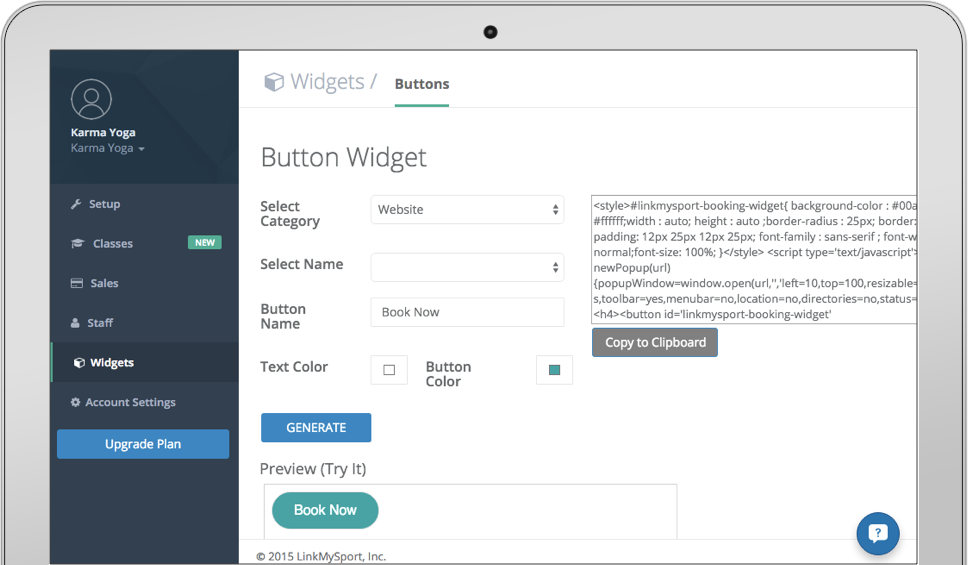This screenshot has width=969, height=565.
Task: Open the help chat bubble icon
Action: click(878, 533)
